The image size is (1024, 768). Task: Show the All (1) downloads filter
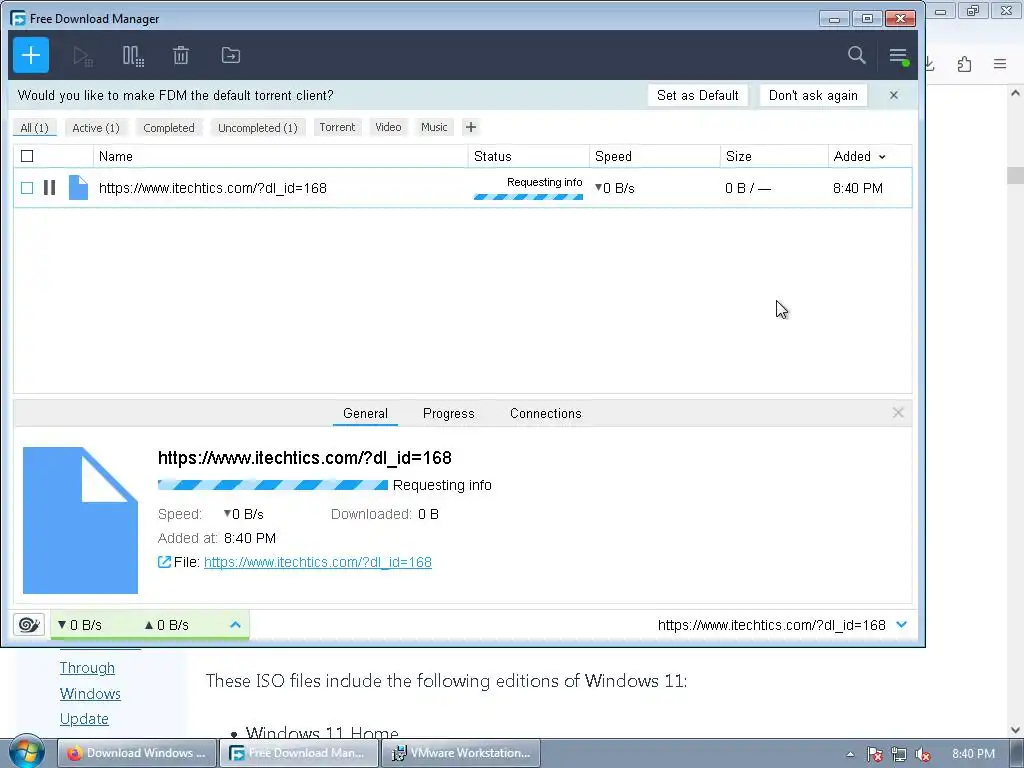point(35,127)
